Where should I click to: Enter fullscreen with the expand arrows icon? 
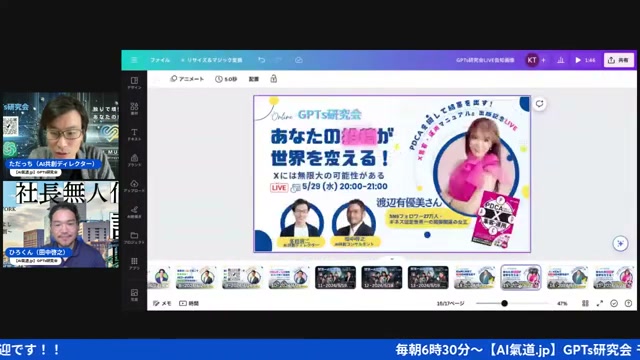pyautogui.click(x=600, y=303)
